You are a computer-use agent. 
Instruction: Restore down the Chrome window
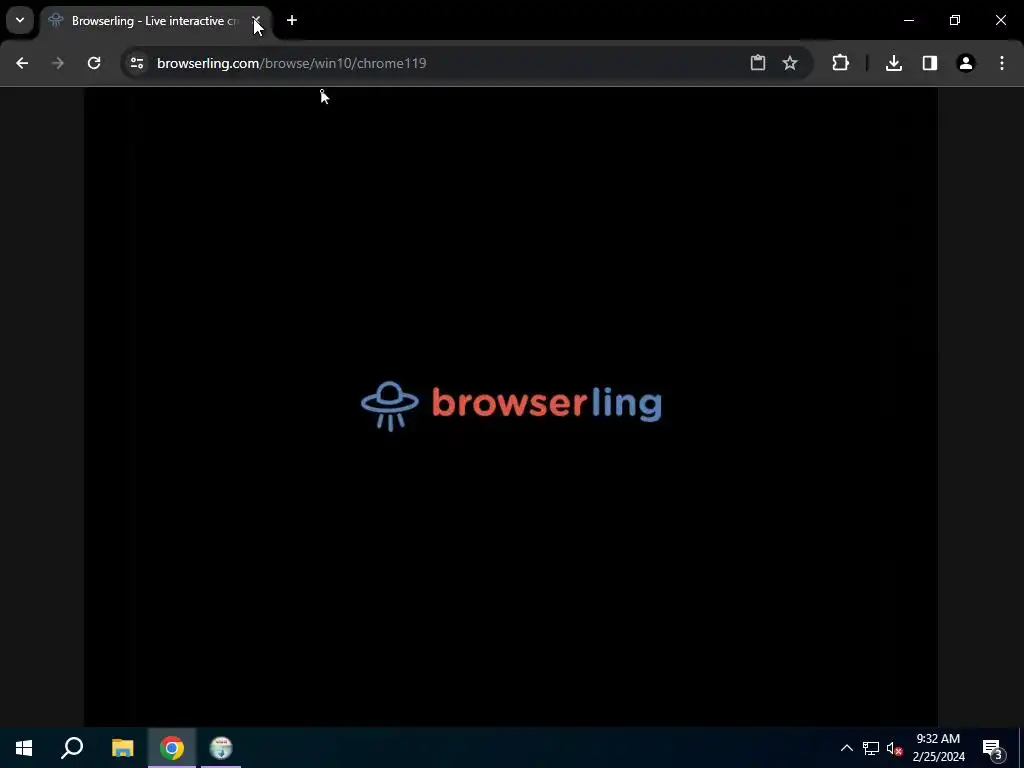tap(955, 20)
